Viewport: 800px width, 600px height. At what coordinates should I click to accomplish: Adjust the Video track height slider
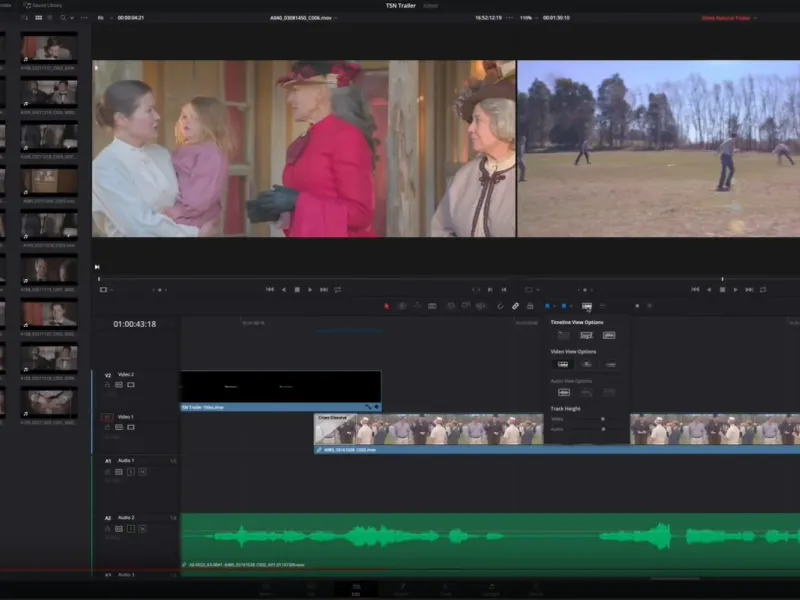click(603, 419)
